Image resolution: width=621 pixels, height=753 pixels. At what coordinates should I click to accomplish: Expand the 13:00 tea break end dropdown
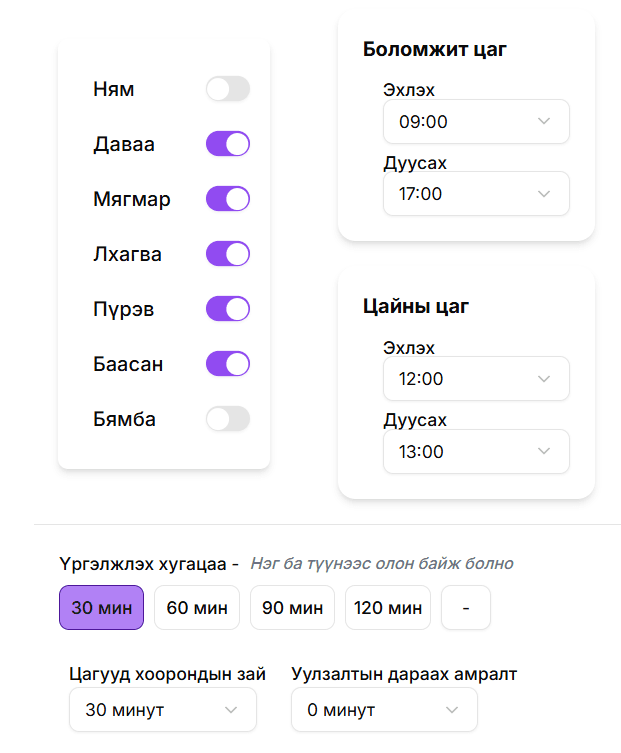tap(475, 452)
